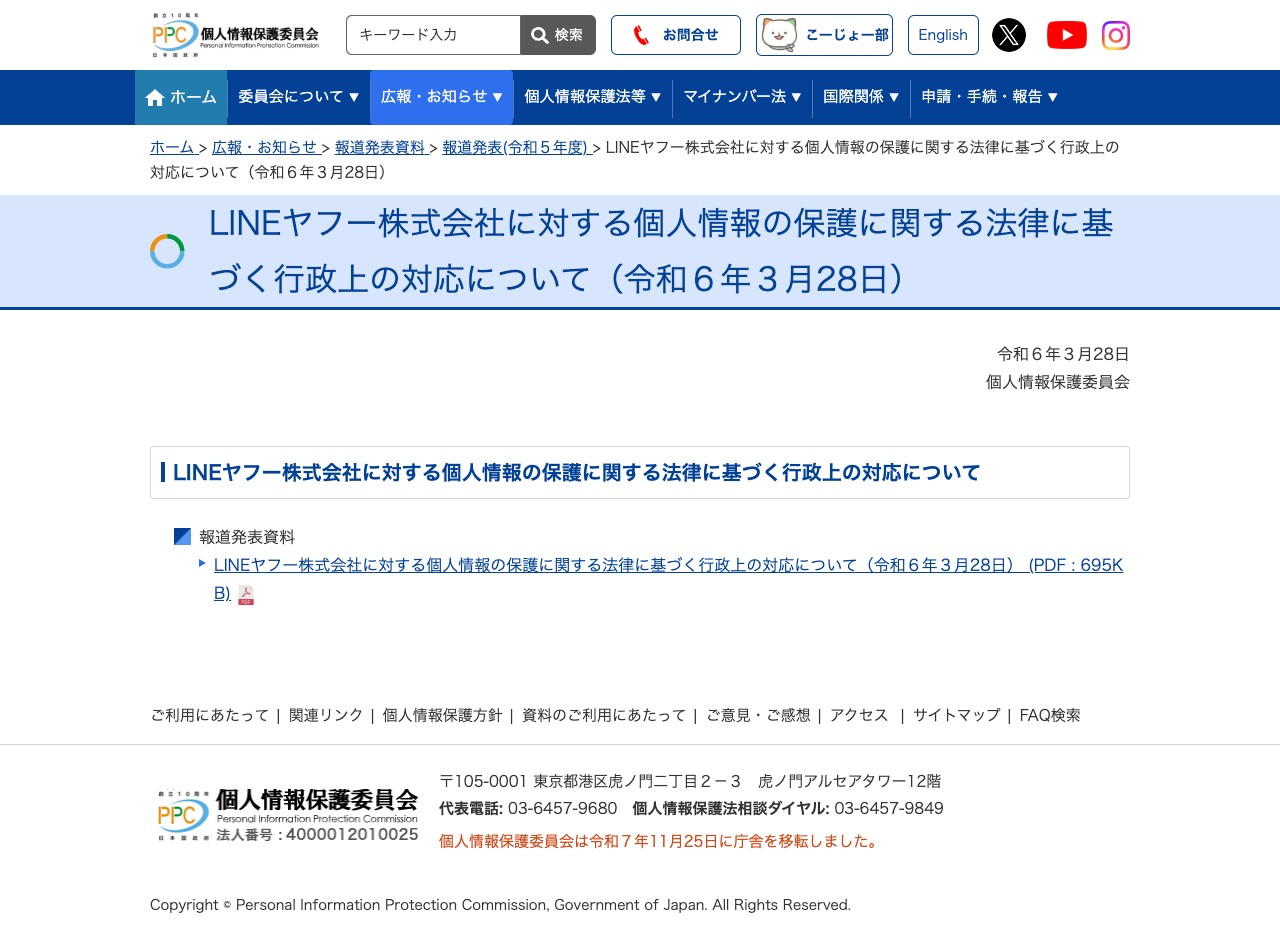Viewport: 1280px width, 948px height.
Task: Click the 個人情報保護委員会 author text below the date
Action: [x=1058, y=381]
